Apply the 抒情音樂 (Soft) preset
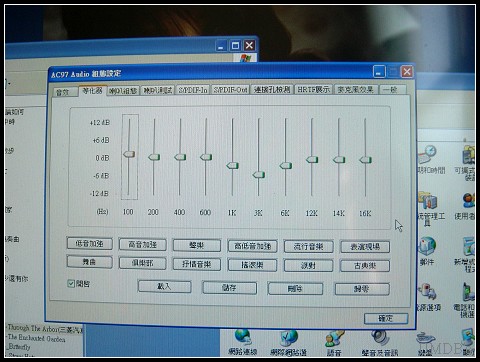Image resolution: width=480 pixels, height=362 pixels. [197, 264]
